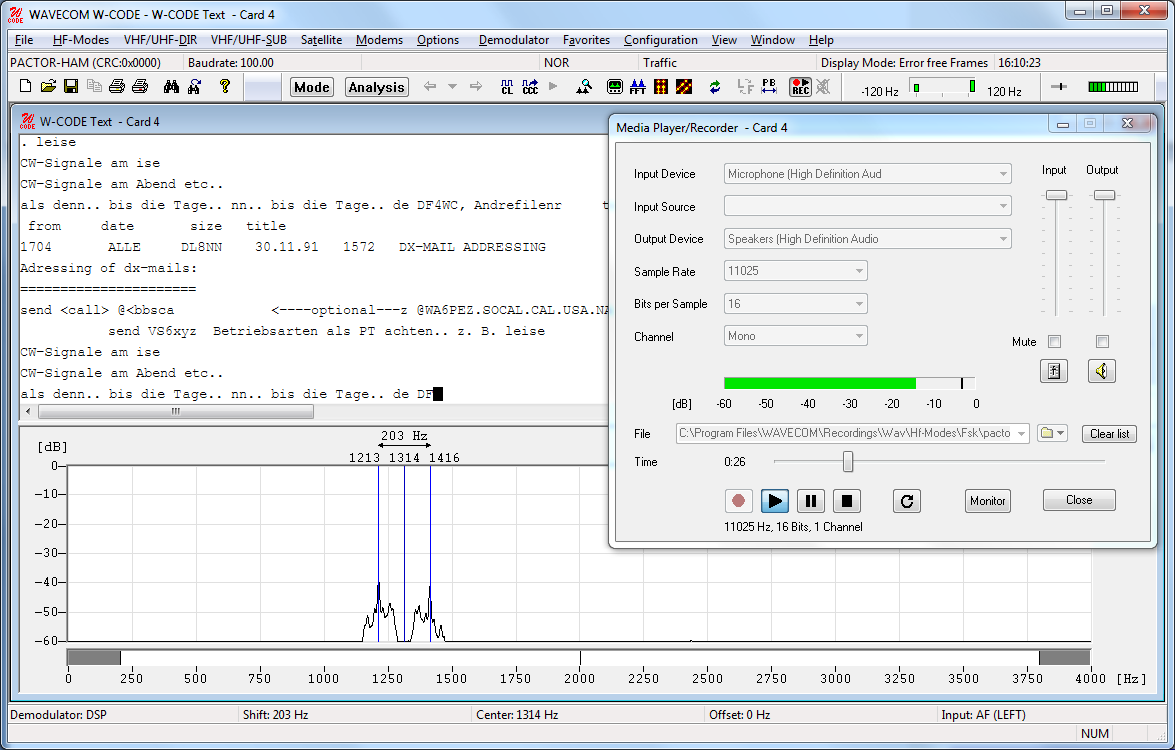The height and width of the screenshot is (750, 1175).
Task: Stop playback with the square stop button
Action: point(847,500)
